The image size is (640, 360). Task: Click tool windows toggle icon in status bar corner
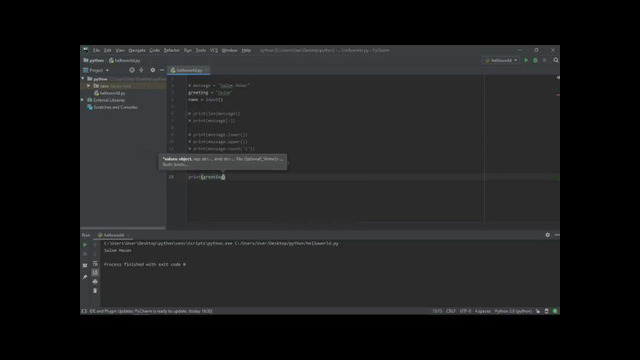pyautogui.click(x=84, y=311)
